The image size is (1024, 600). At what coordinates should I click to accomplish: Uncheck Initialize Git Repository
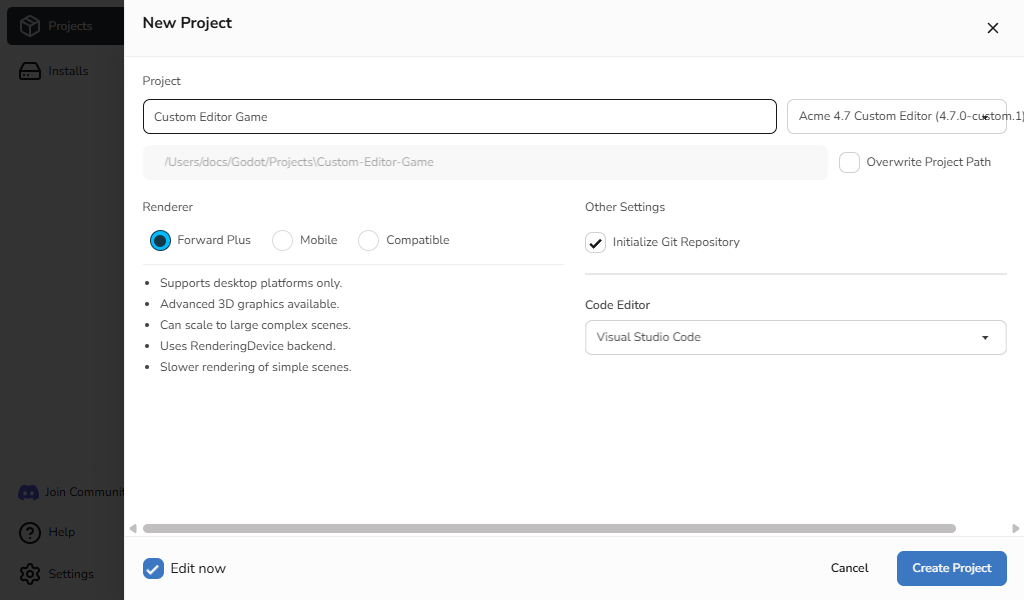pyautogui.click(x=595, y=242)
